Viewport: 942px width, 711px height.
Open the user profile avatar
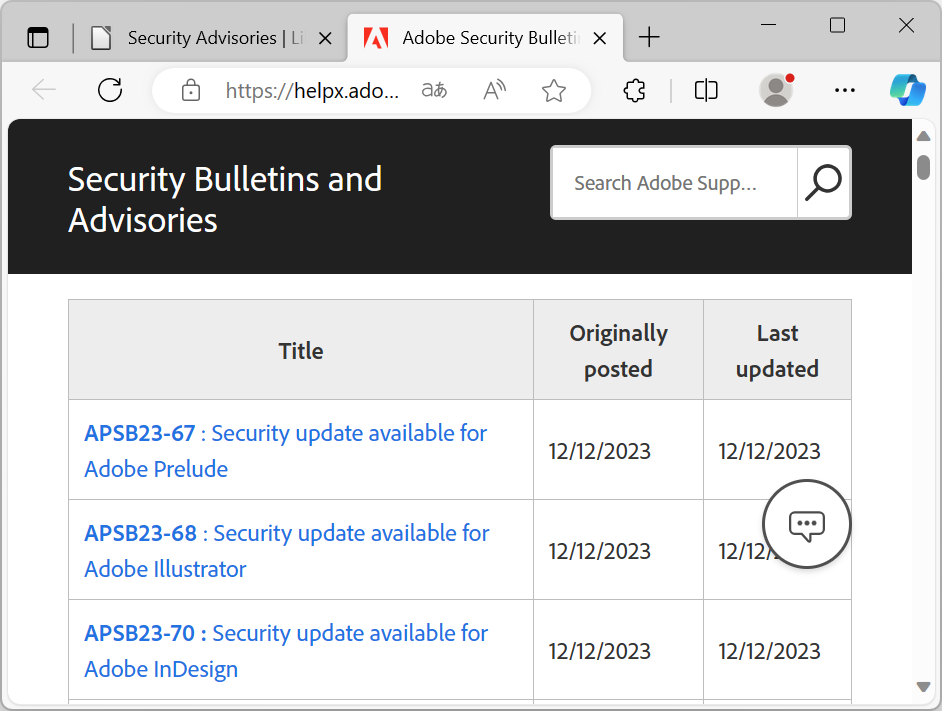click(x=776, y=90)
